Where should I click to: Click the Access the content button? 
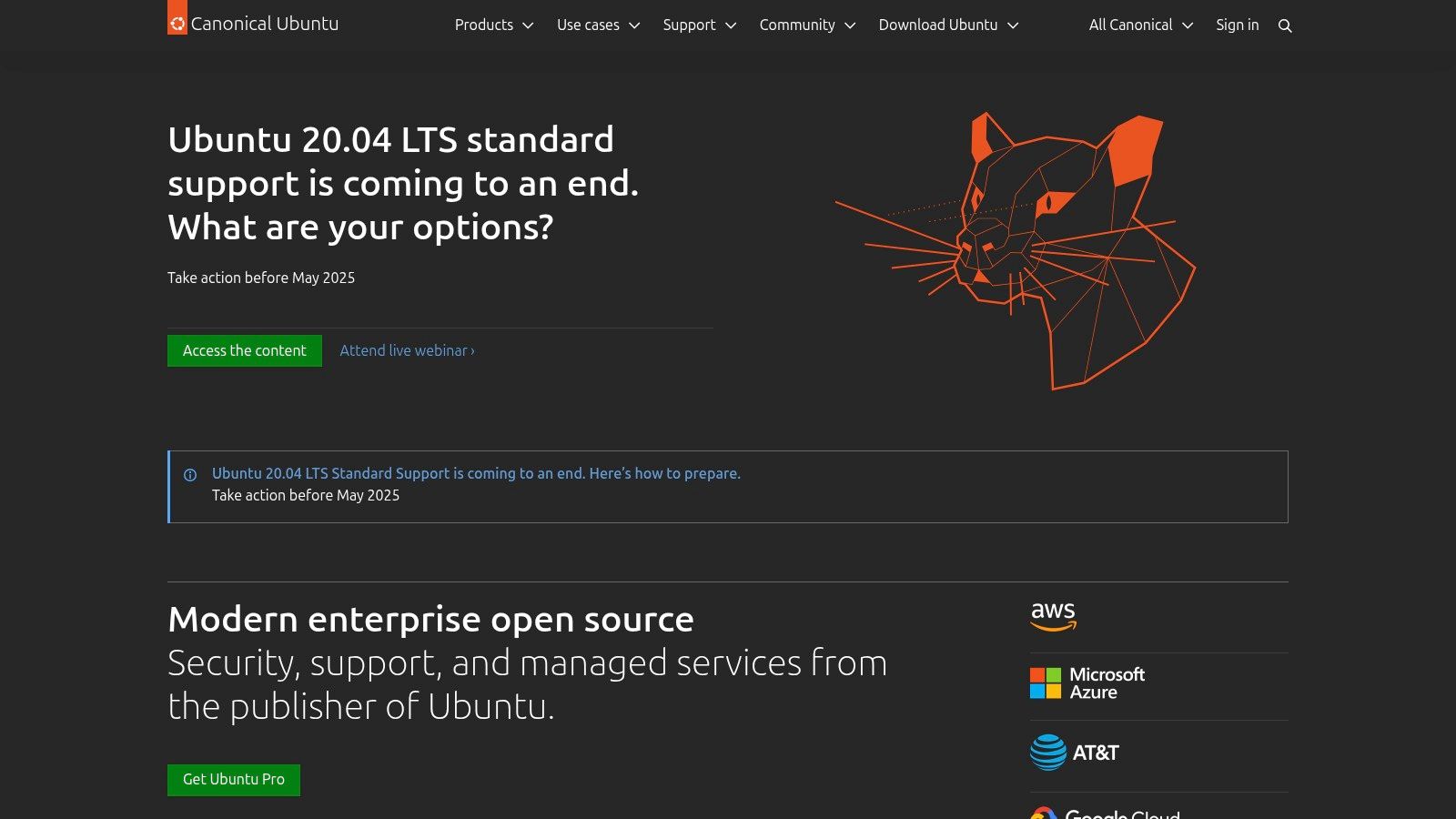(245, 351)
